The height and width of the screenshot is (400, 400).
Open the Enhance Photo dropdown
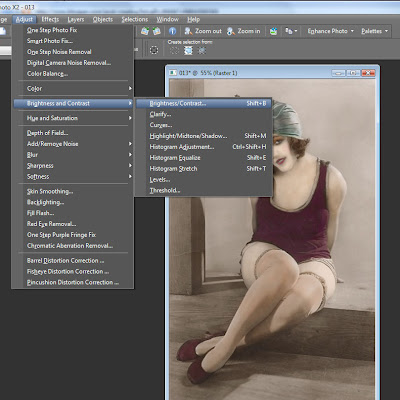[x=330, y=31]
